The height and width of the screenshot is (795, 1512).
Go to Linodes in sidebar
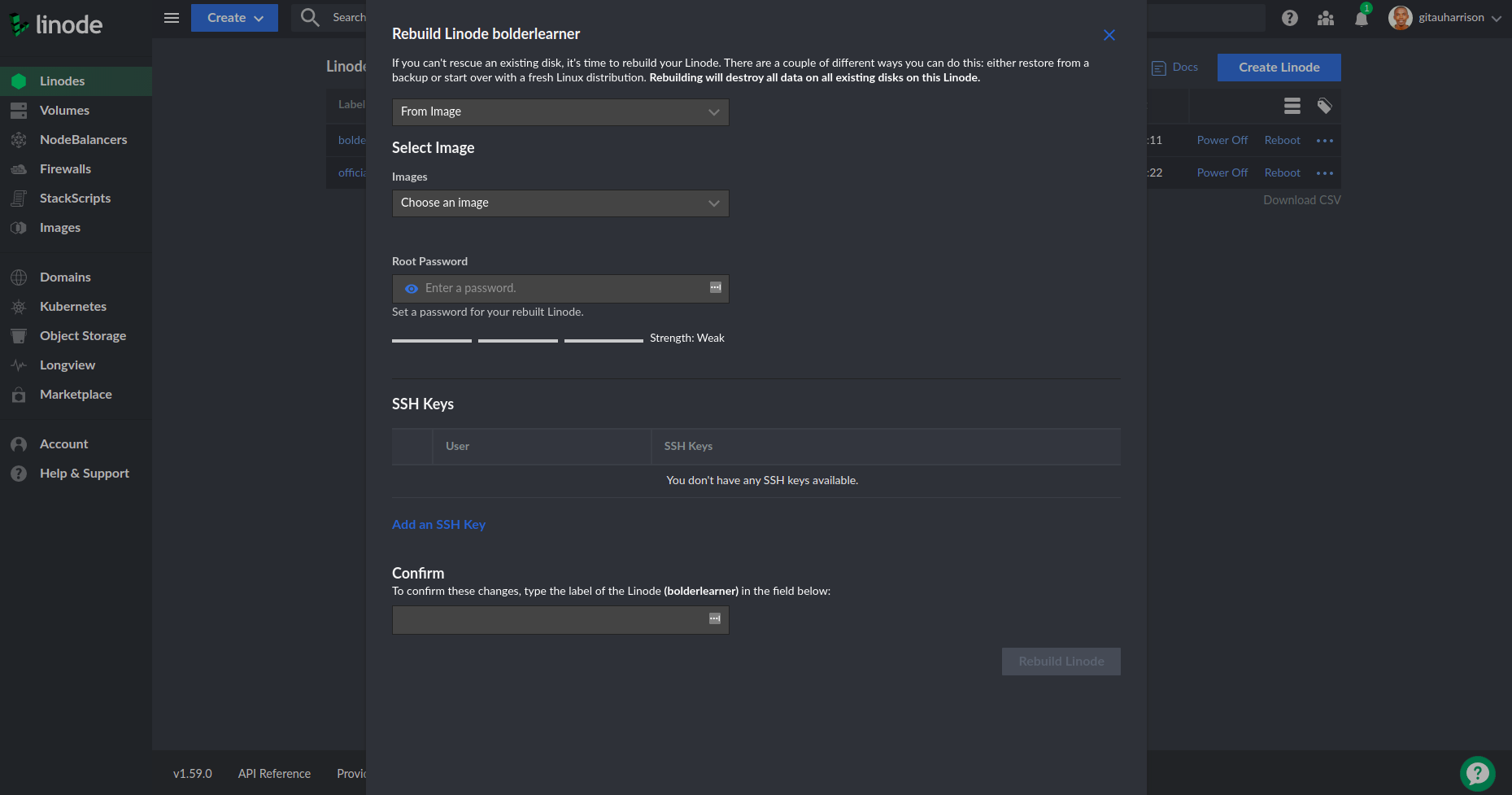(x=76, y=81)
